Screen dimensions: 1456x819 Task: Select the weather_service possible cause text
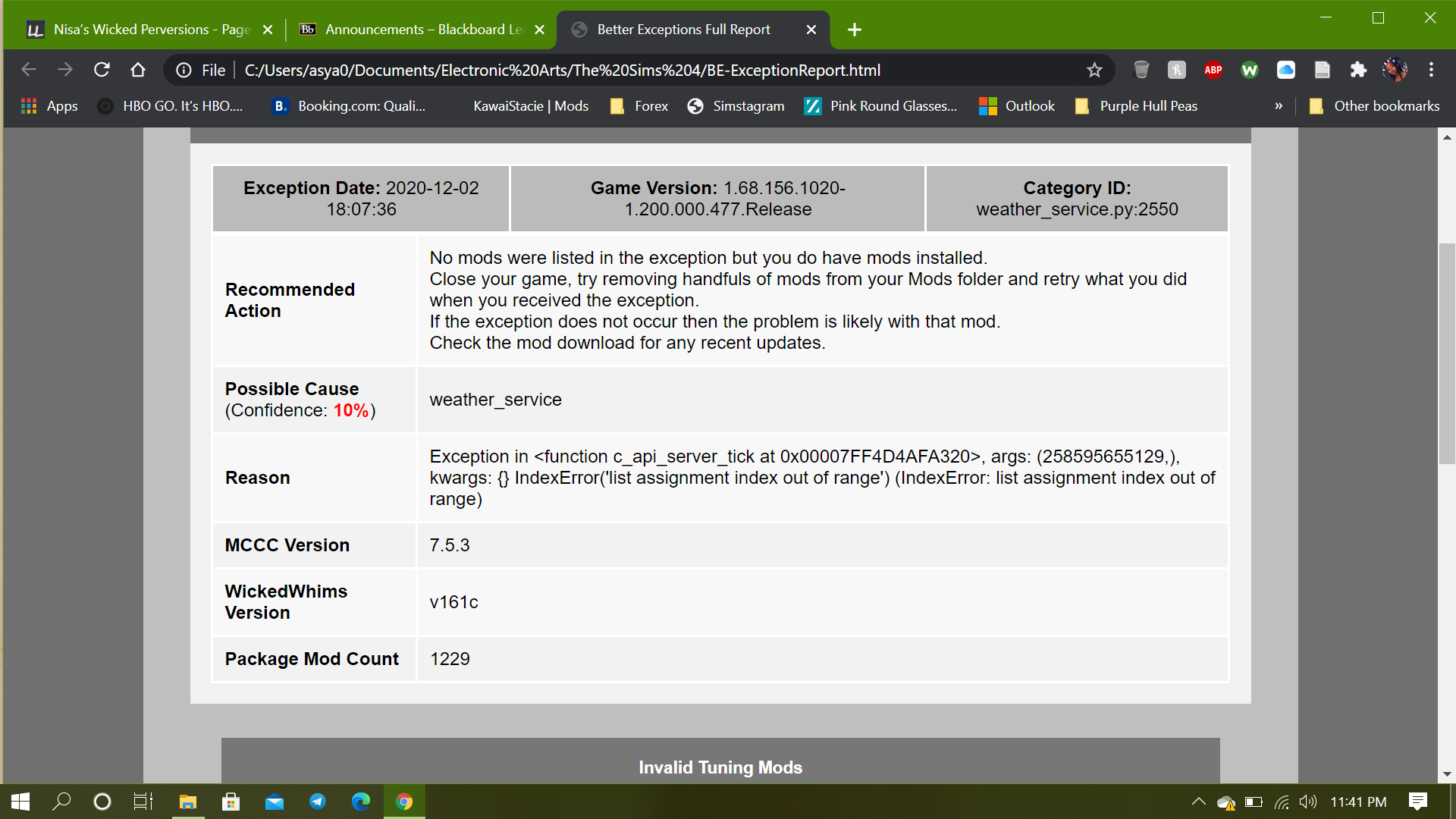(496, 400)
